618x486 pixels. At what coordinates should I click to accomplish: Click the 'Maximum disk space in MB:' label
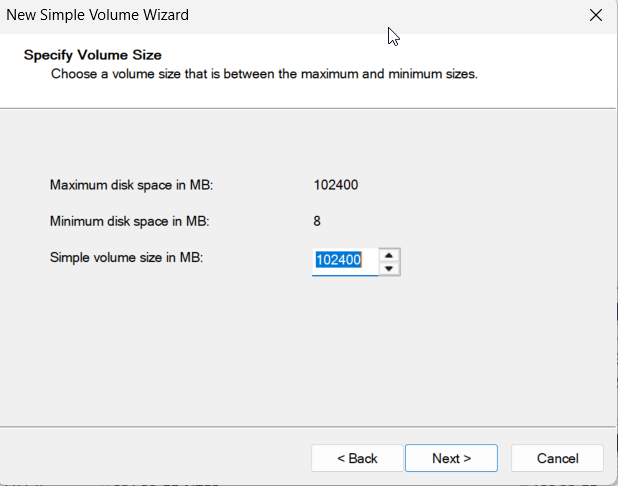131,185
